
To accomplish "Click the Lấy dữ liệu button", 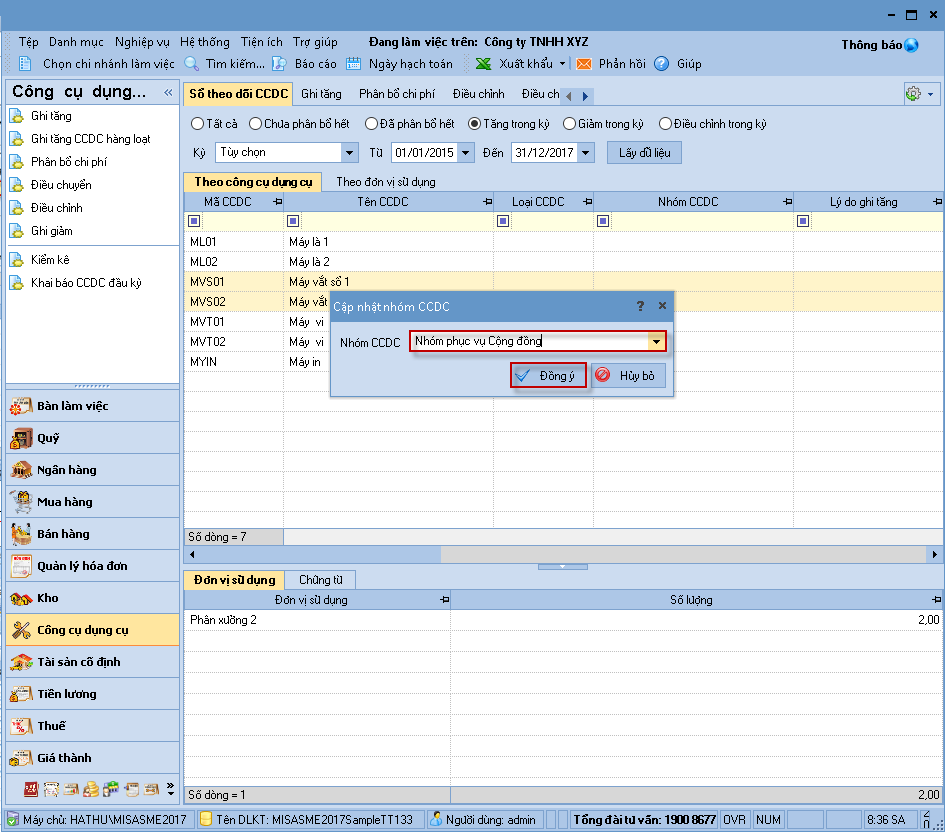I will point(644,153).
